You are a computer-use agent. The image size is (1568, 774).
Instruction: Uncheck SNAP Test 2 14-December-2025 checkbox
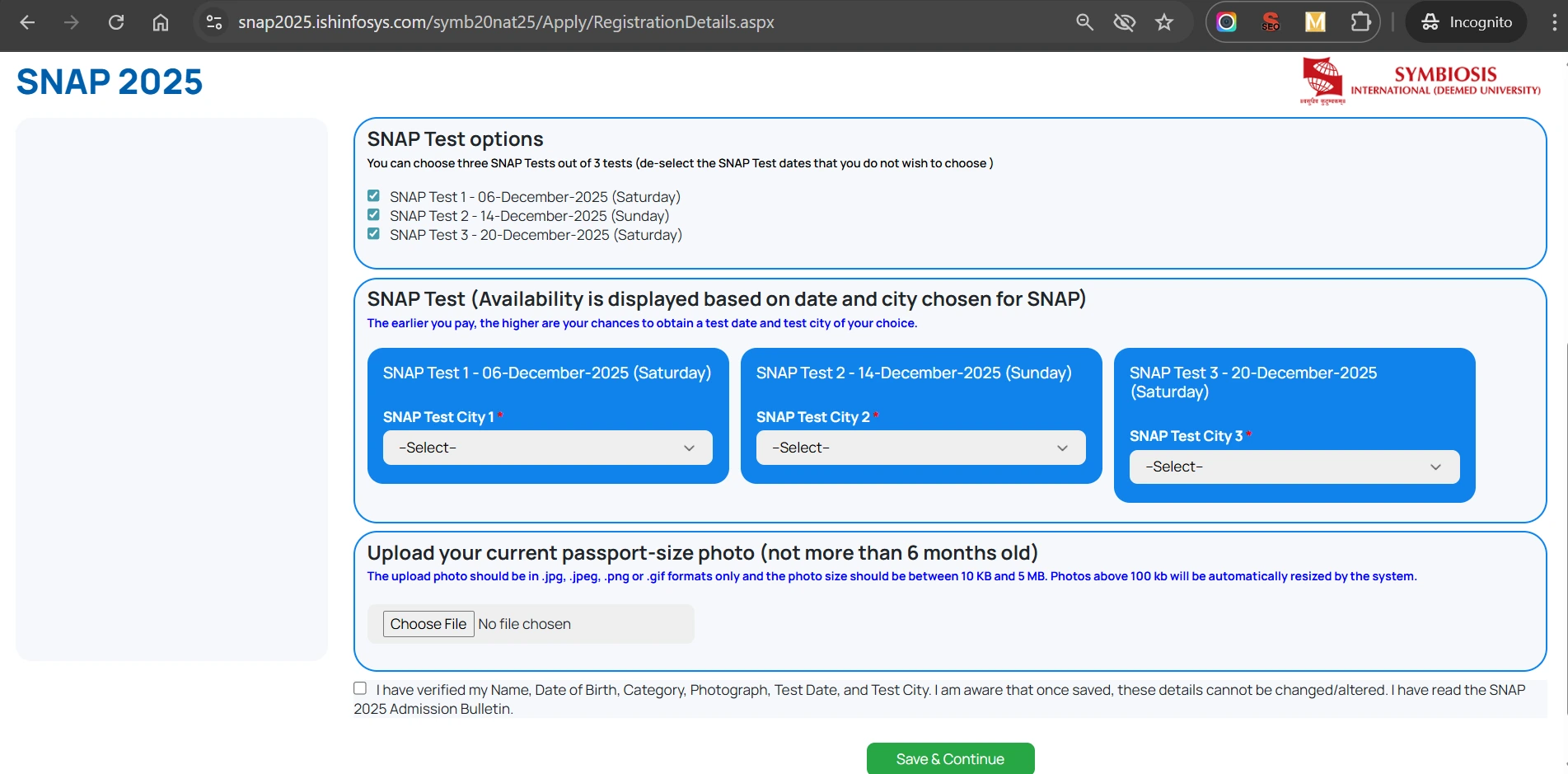[373, 215]
